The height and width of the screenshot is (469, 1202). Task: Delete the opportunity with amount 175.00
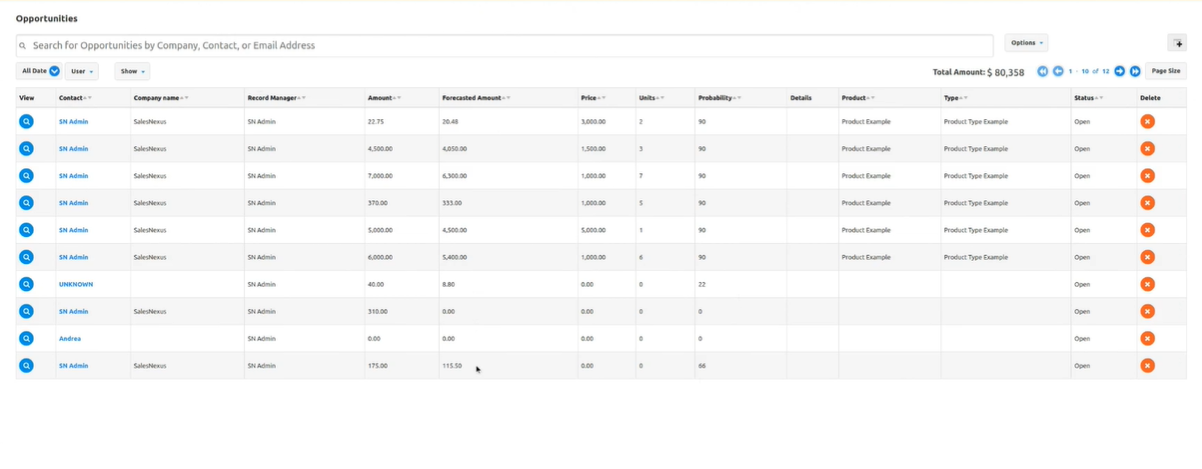pyautogui.click(x=1147, y=365)
